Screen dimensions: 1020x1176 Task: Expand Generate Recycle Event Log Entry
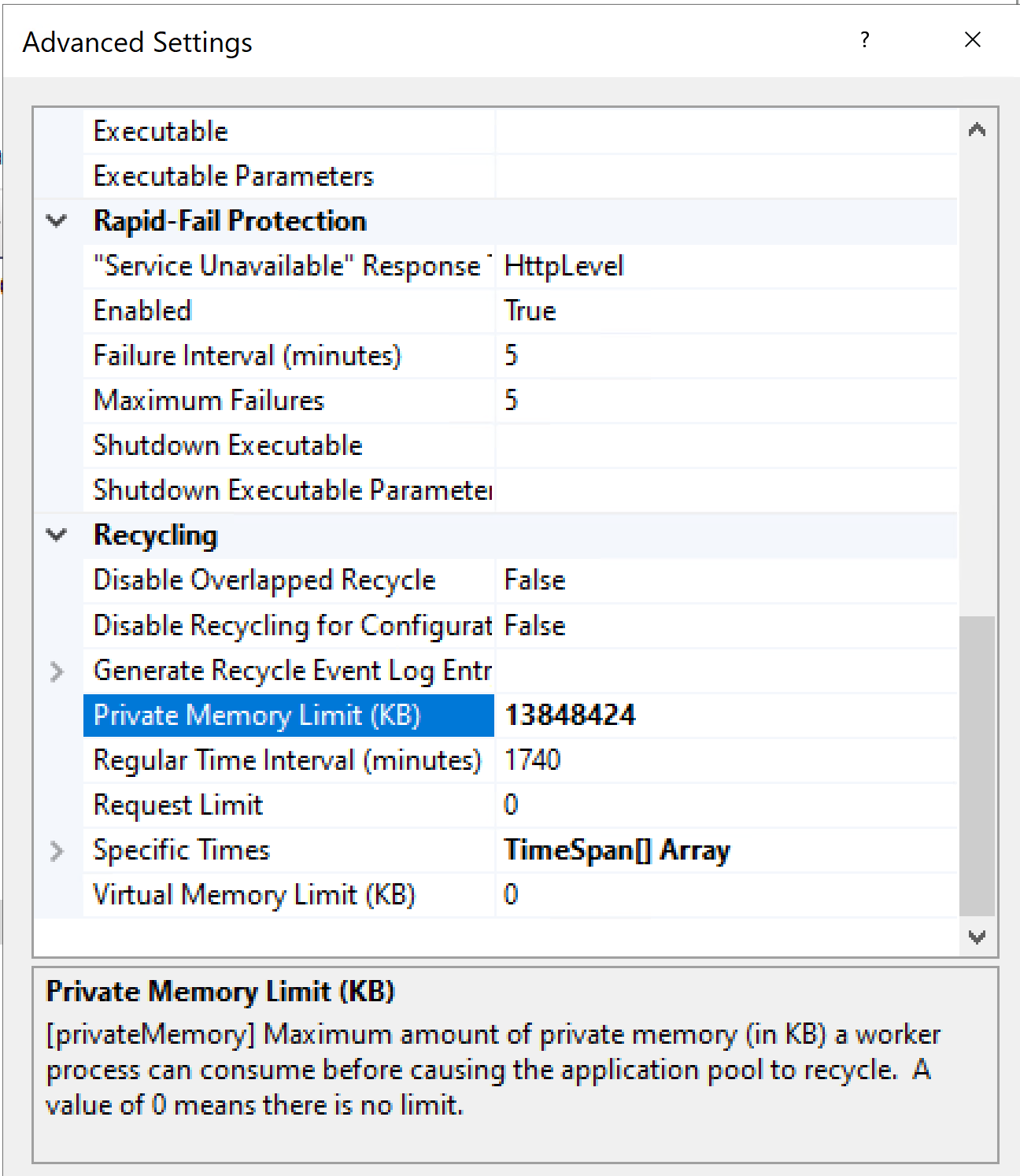pyautogui.click(x=57, y=671)
